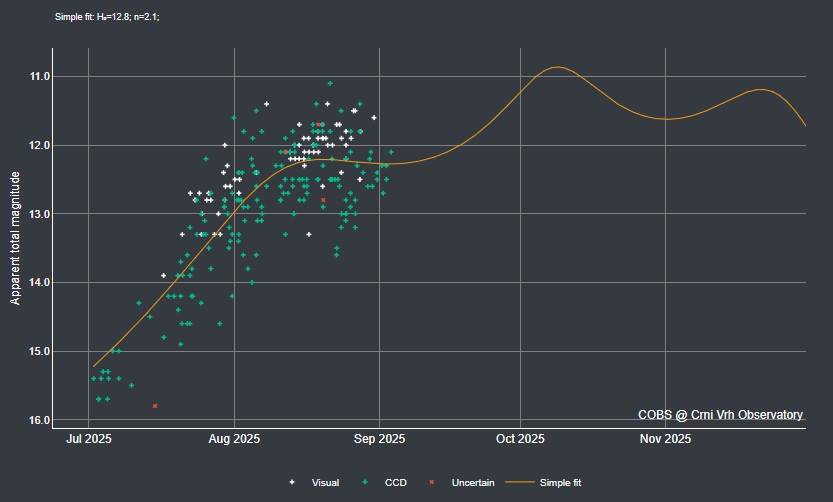
Task: Click the white Visual legend marker icon
Action: 292,482
